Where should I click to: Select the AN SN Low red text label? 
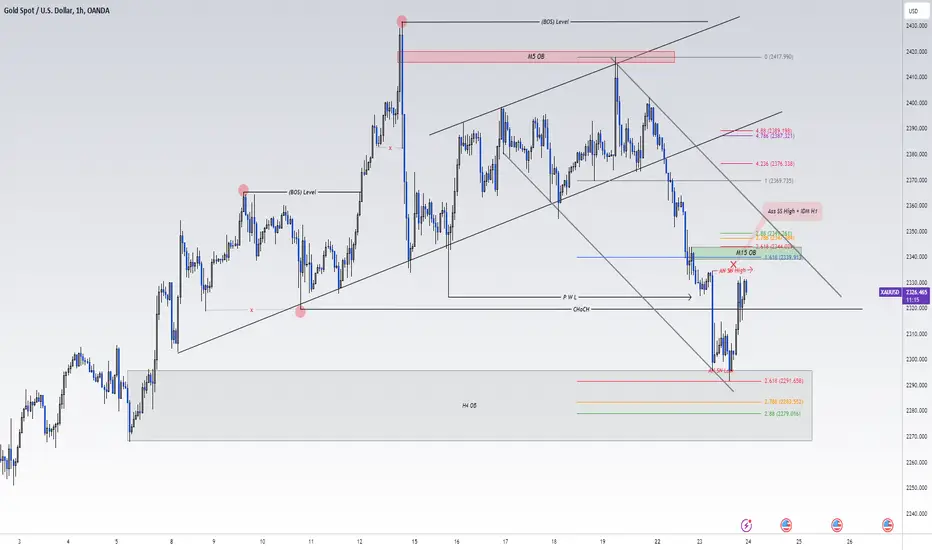point(720,370)
